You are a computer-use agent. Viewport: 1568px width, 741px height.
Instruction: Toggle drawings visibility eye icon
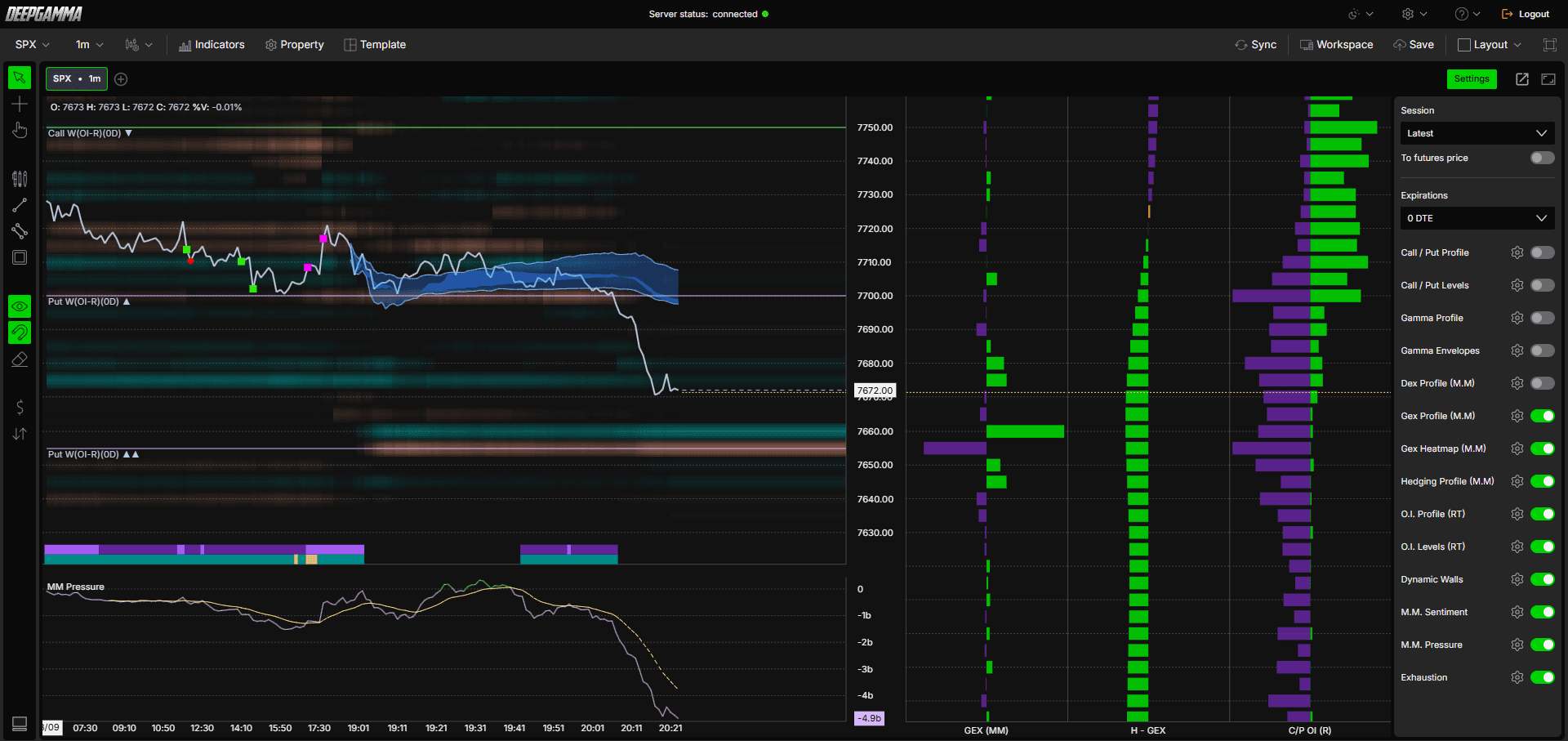[20, 306]
